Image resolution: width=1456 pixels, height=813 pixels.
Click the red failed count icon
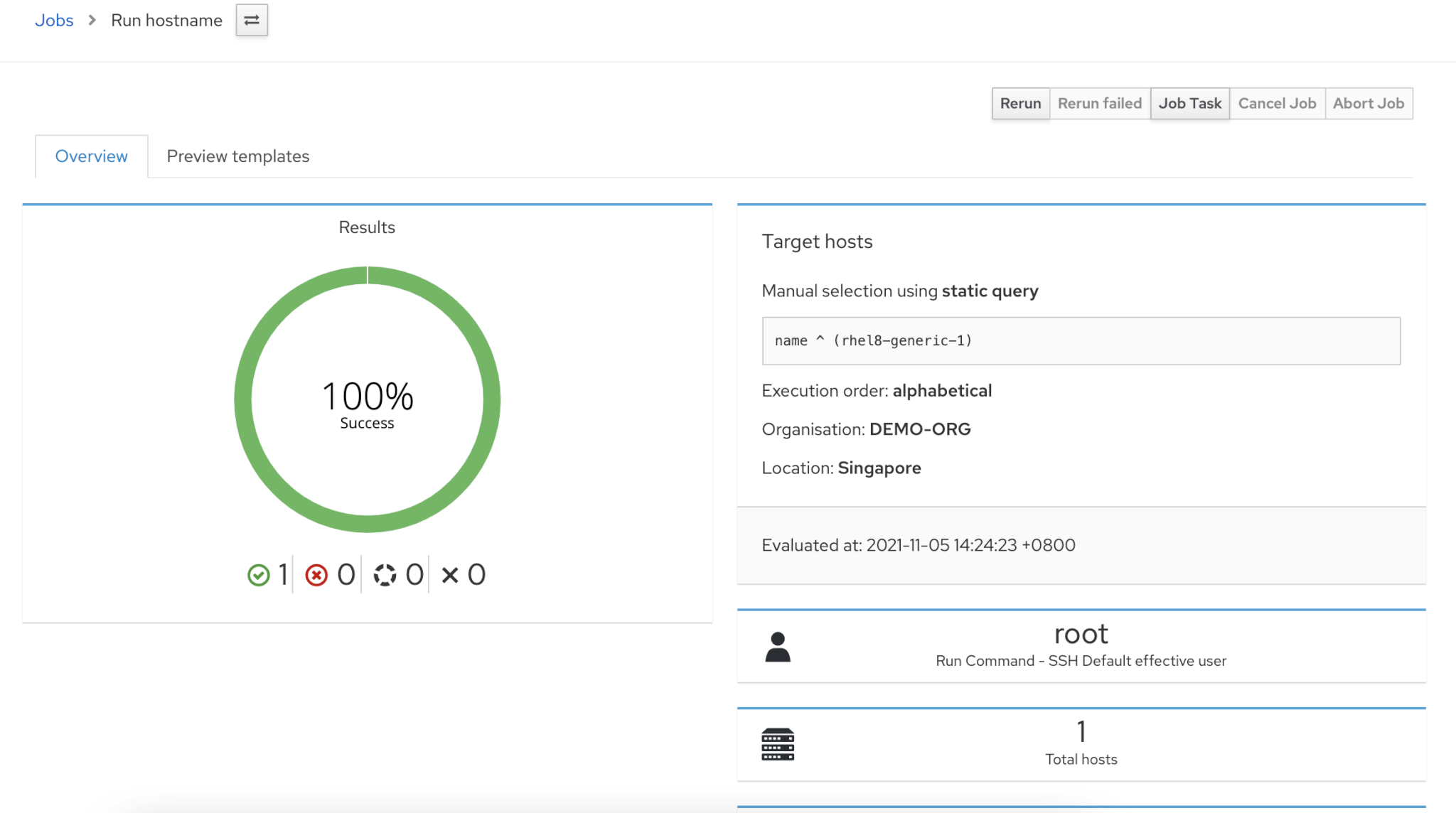pos(316,575)
